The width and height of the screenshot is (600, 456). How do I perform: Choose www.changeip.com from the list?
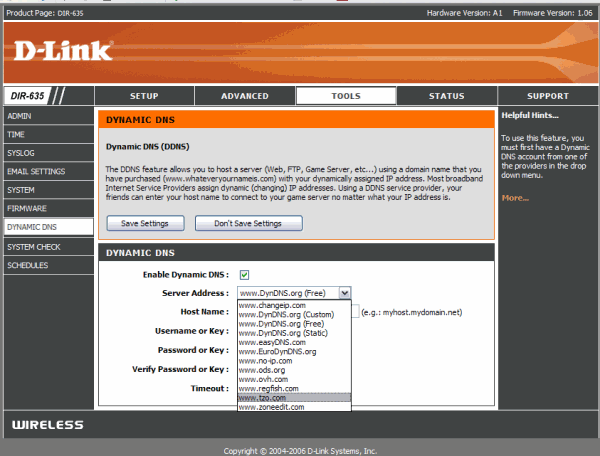(x=294, y=305)
